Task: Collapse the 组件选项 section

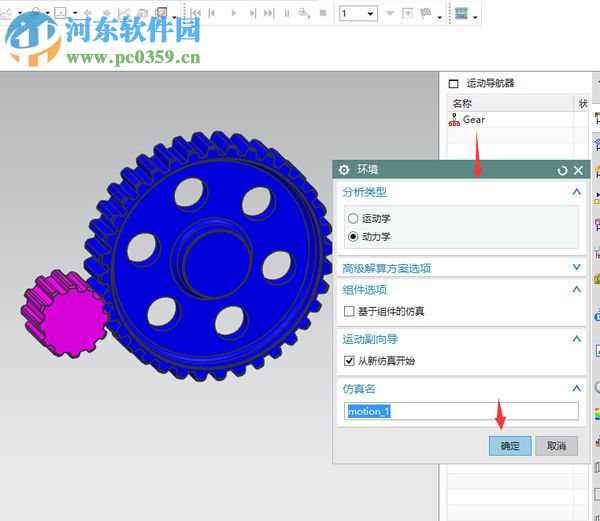Action: (577, 290)
